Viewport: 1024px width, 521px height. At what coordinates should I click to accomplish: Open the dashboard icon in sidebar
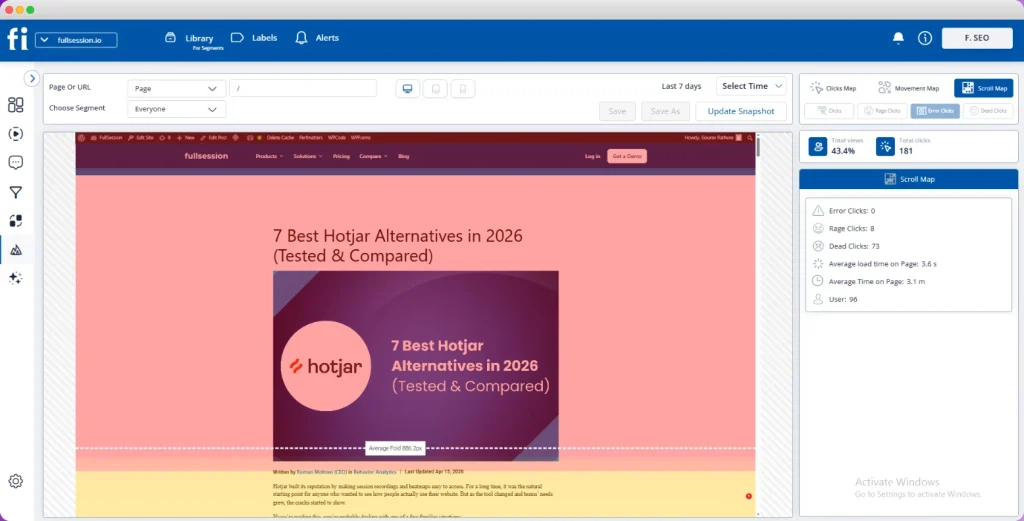(x=16, y=105)
